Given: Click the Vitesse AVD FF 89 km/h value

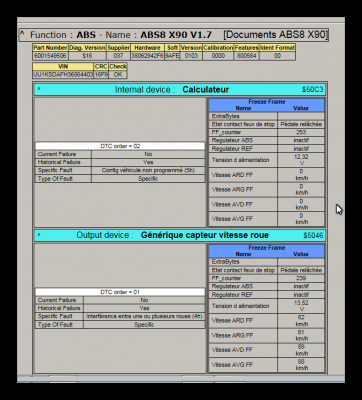Looking at the screenshot, I should click(x=301, y=350).
